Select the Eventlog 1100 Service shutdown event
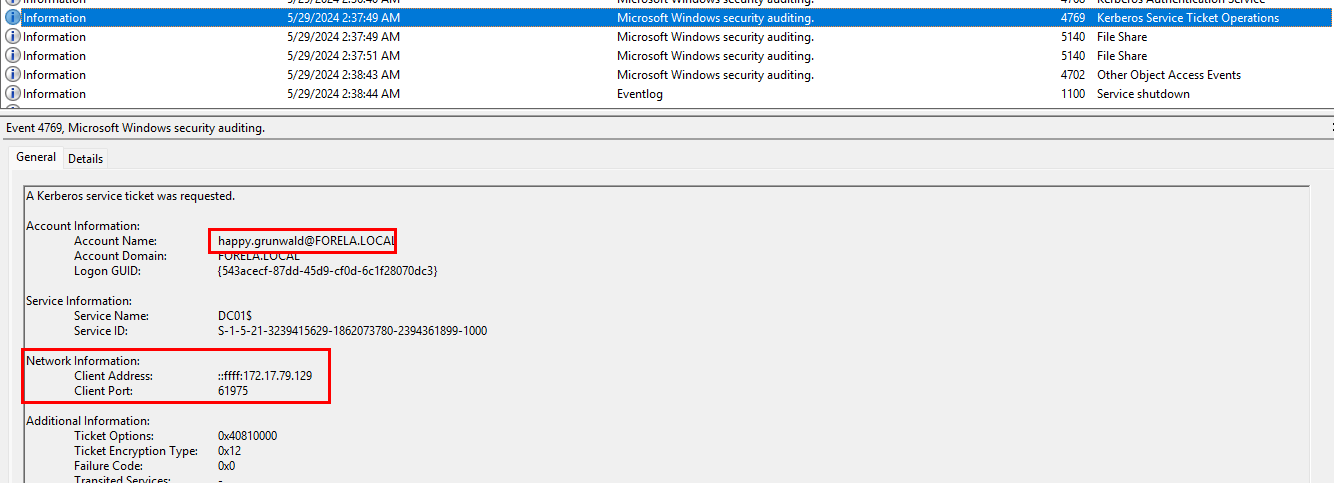The image size is (1334, 483). pyautogui.click(x=667, y=94)
